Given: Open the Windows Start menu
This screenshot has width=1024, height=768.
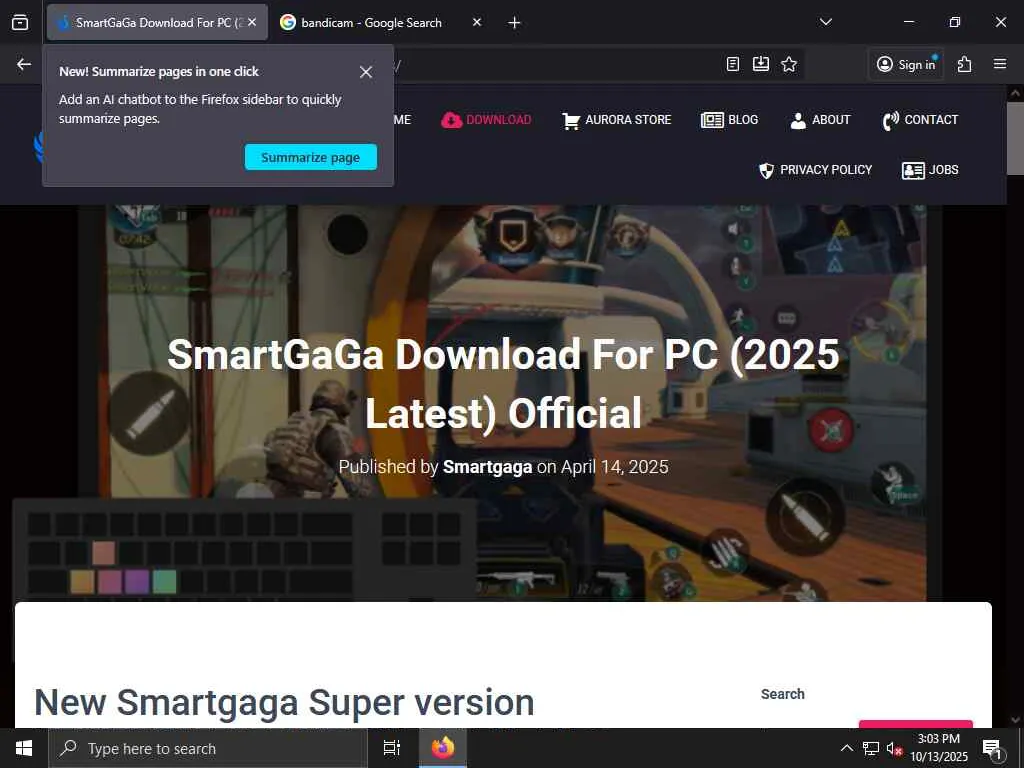Looking at the screenshot, I should click(24, 748).
